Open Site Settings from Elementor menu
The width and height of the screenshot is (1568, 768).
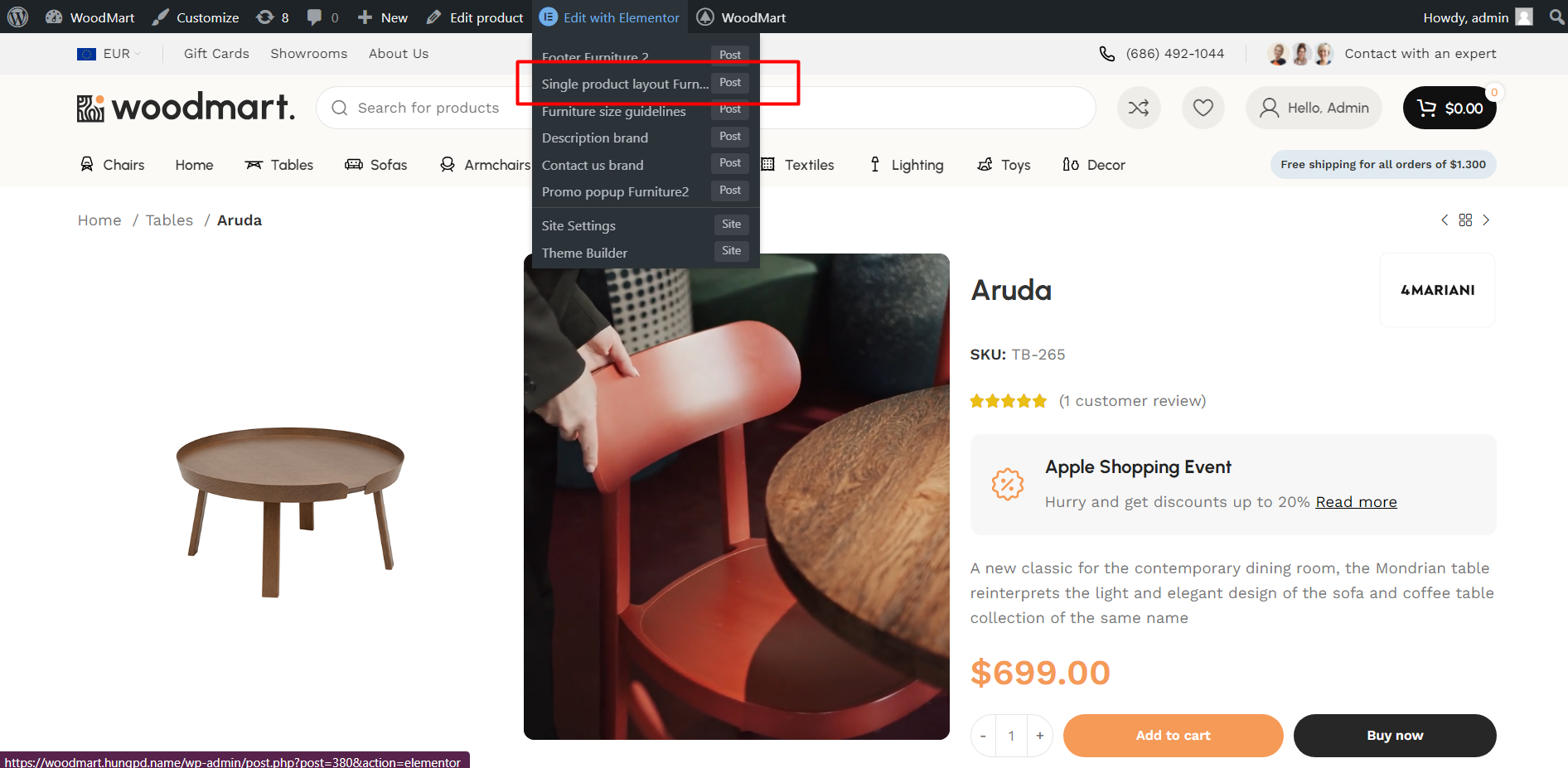[x=645, y=225]
